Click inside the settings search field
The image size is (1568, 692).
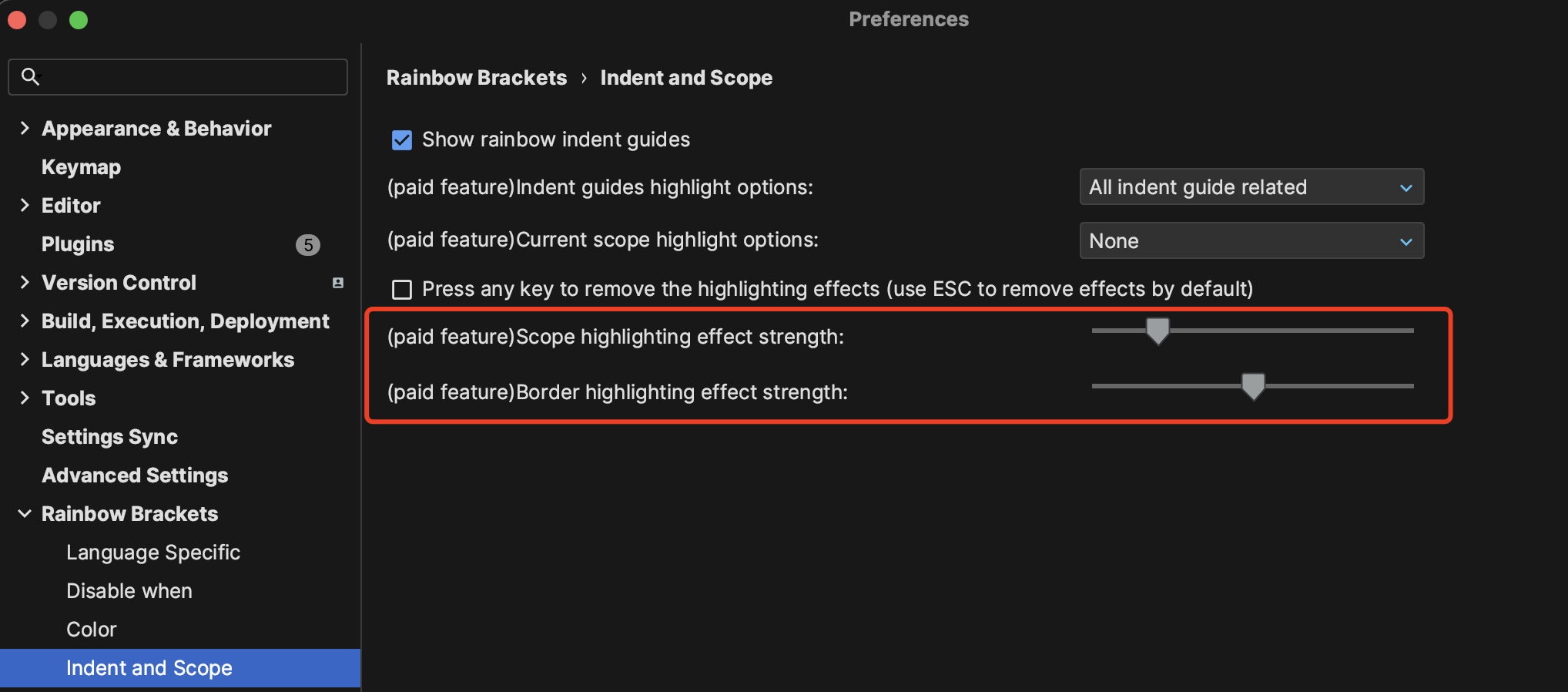point(177,76)
